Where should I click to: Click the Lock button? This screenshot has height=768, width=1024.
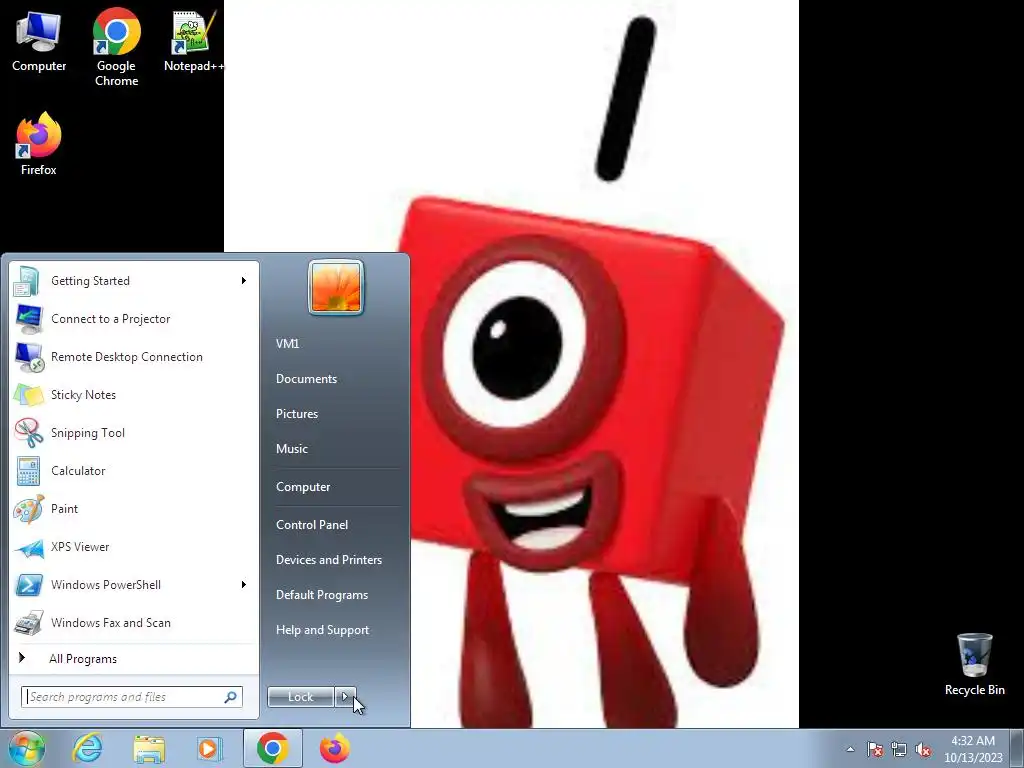tap(300, 697)
